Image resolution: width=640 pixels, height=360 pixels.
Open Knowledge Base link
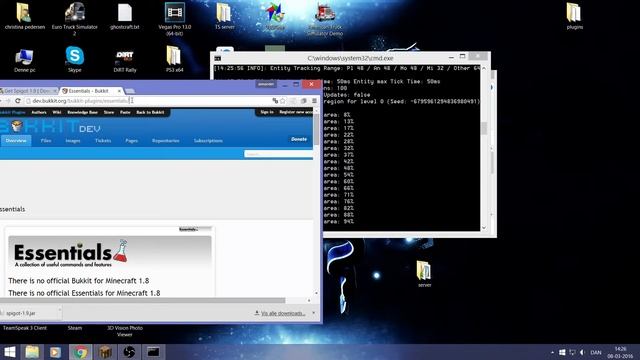[x=82, y=112]
